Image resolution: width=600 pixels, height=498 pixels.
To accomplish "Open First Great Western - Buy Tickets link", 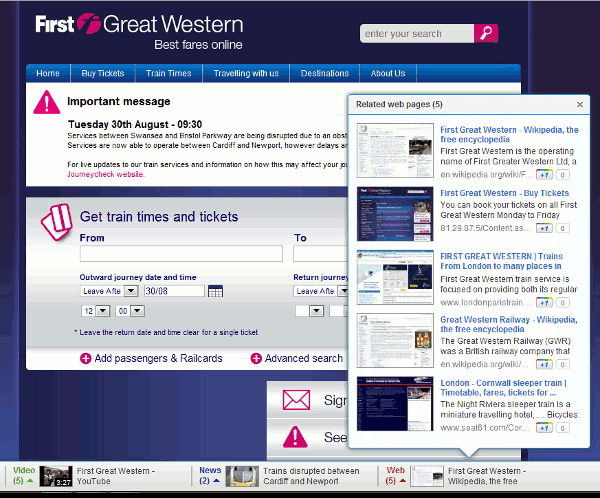I will click(x=504, y=193).
